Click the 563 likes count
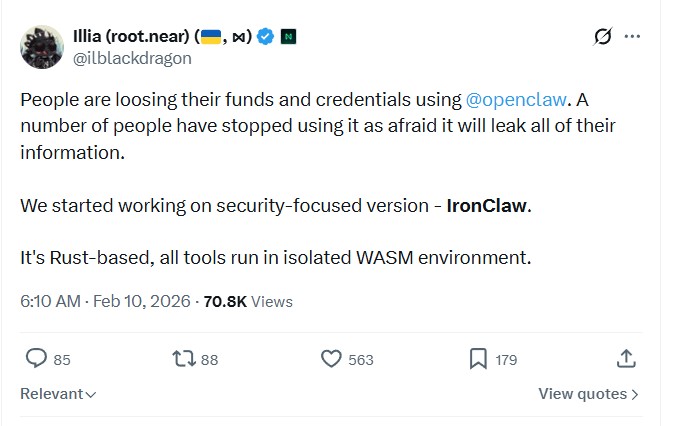The height and width of the screenshot is (426, 674). pos(360,359)
